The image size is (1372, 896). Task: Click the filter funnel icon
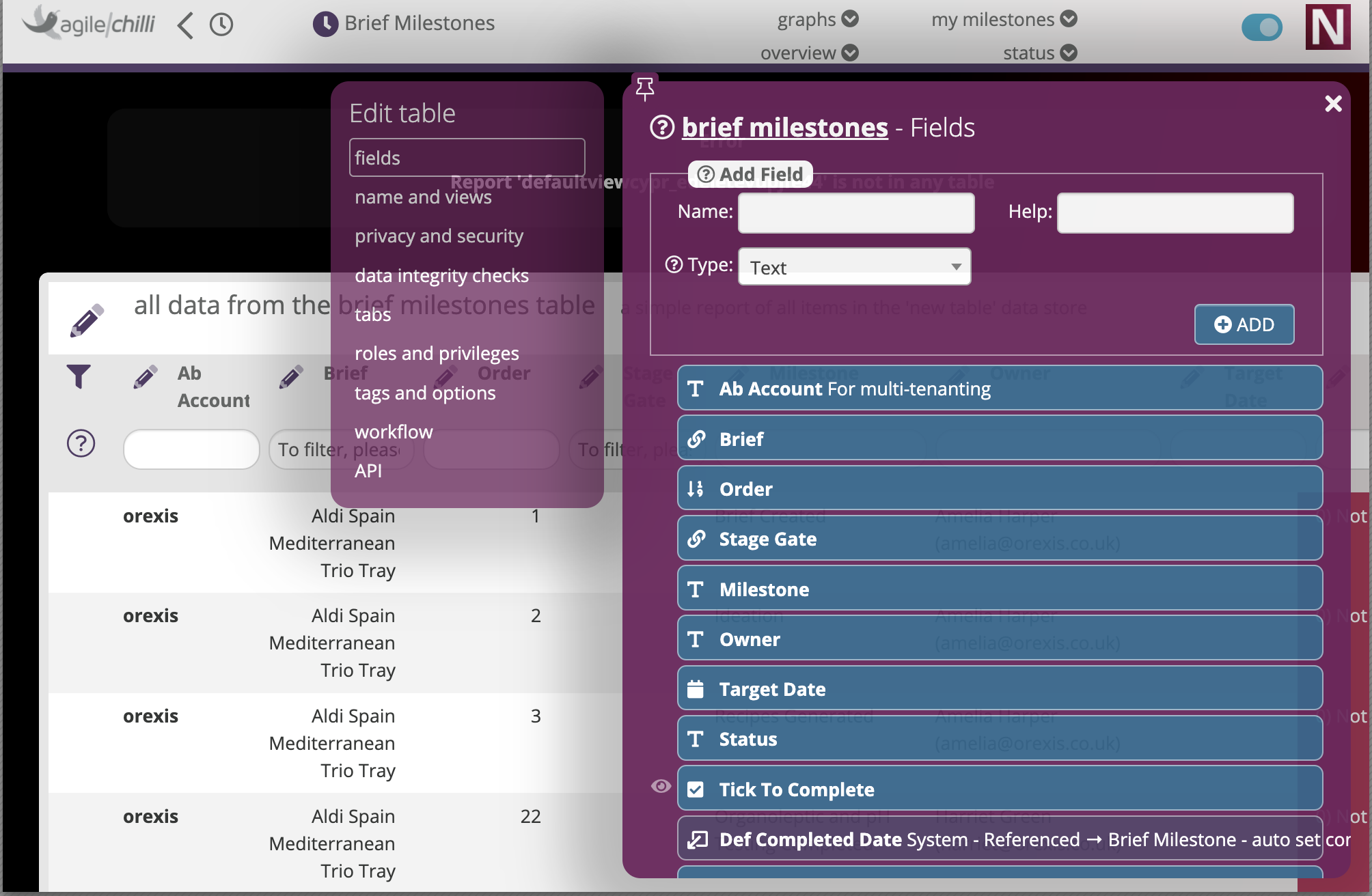tap(79, 376)
